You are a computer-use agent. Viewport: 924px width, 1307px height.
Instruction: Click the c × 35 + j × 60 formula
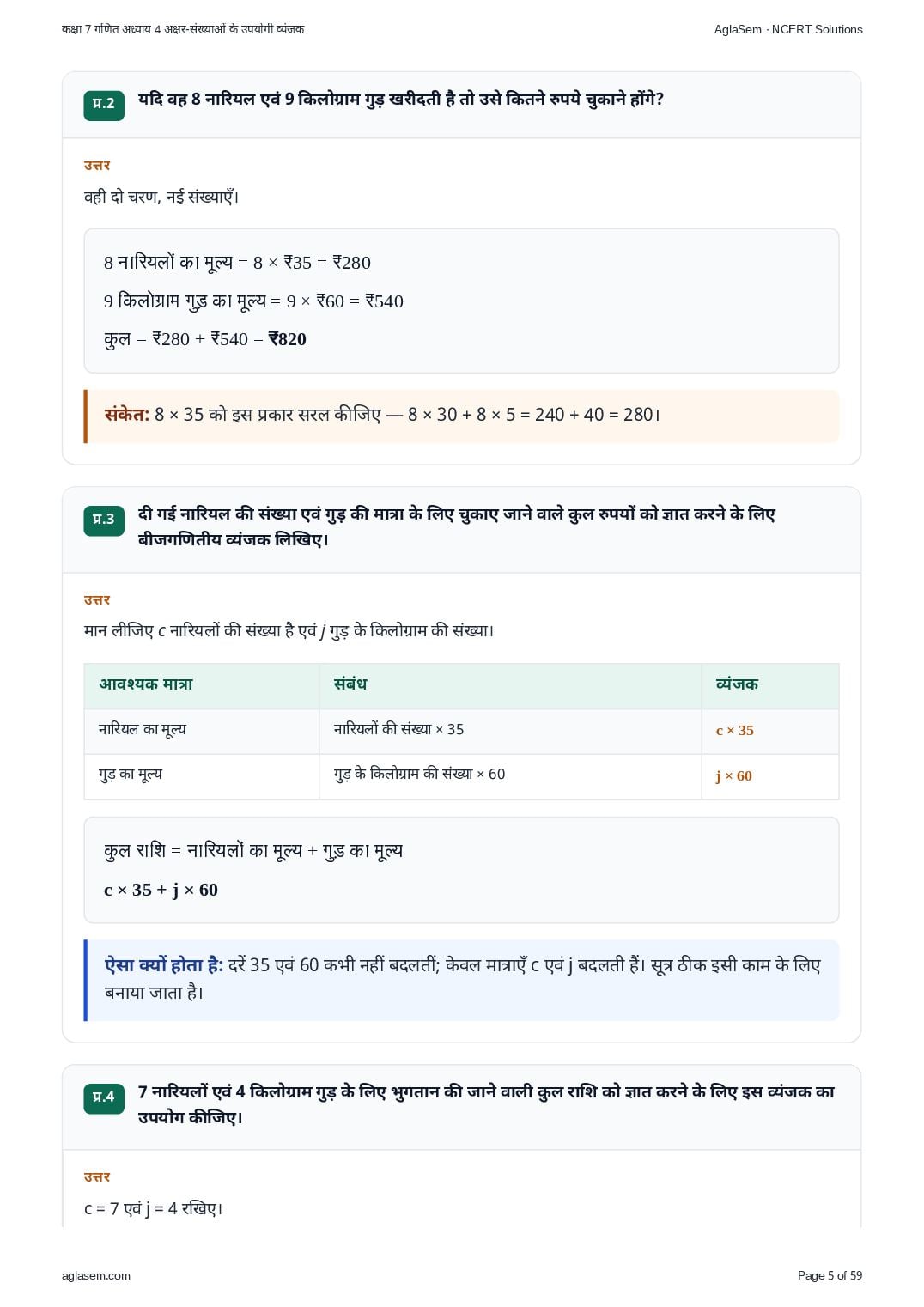161,890
